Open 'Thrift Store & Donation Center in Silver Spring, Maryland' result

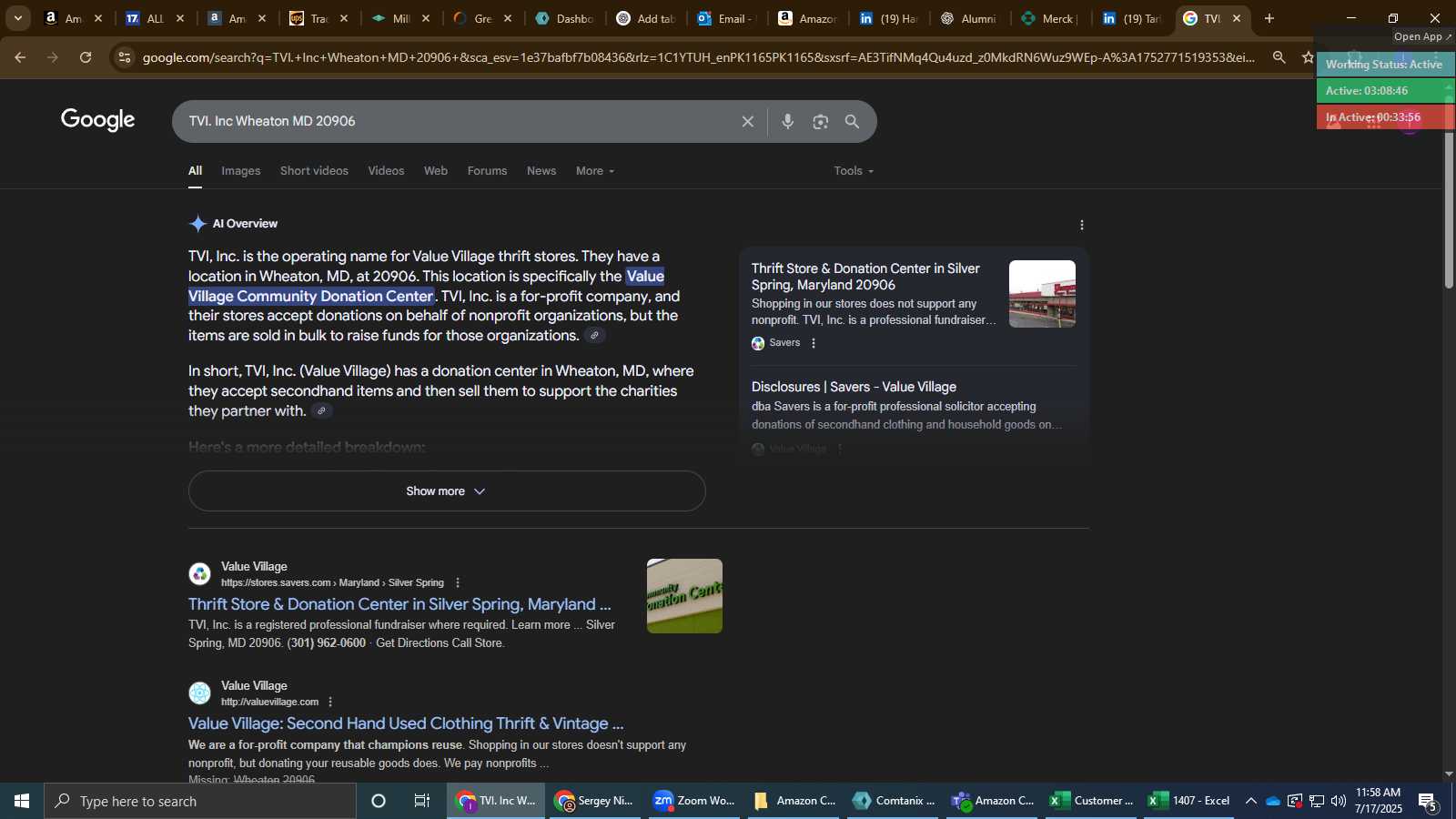click(x=399, y=604)
